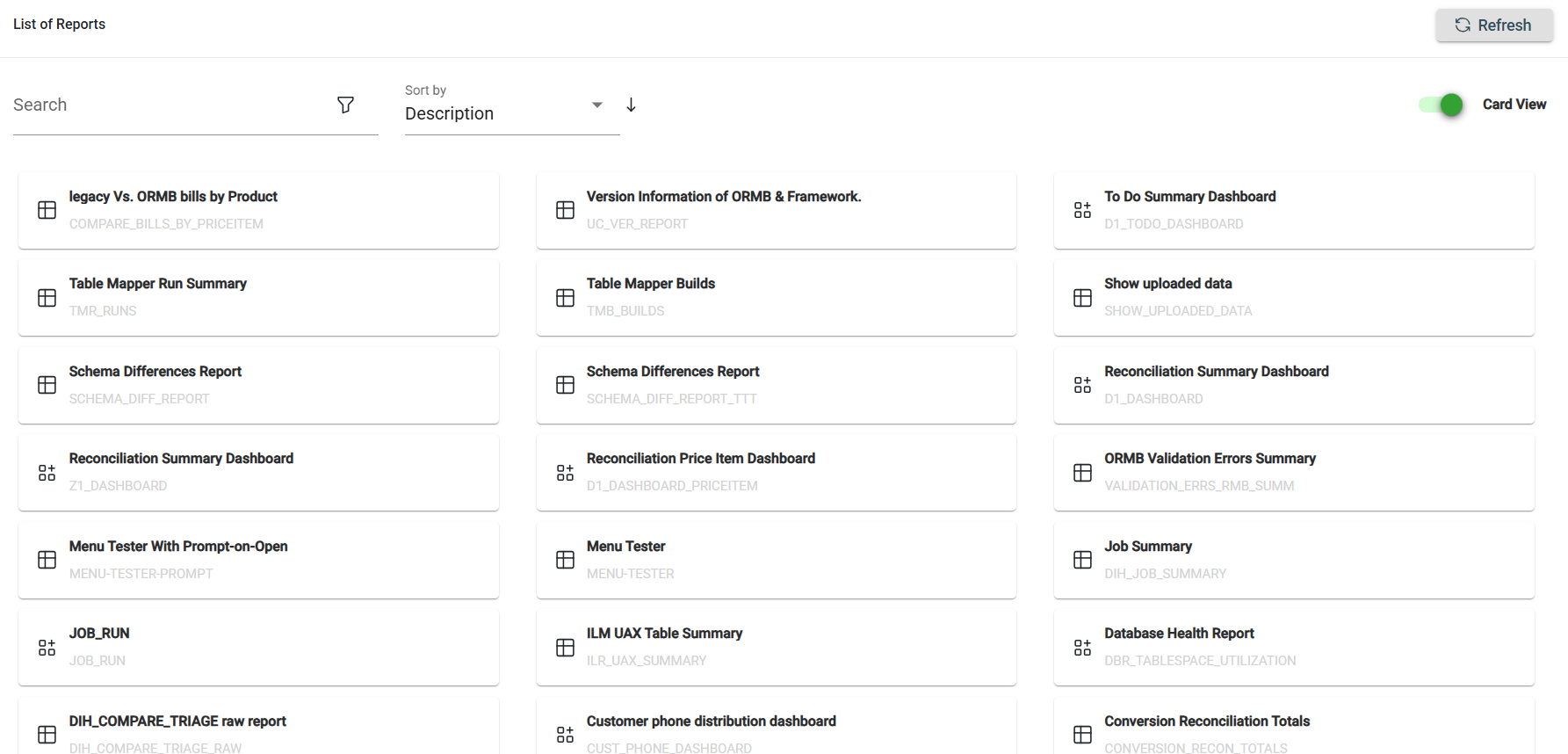Viewport: 1568px width, 754px height.
Task: Click the Refresh button
Action: 1493,25
